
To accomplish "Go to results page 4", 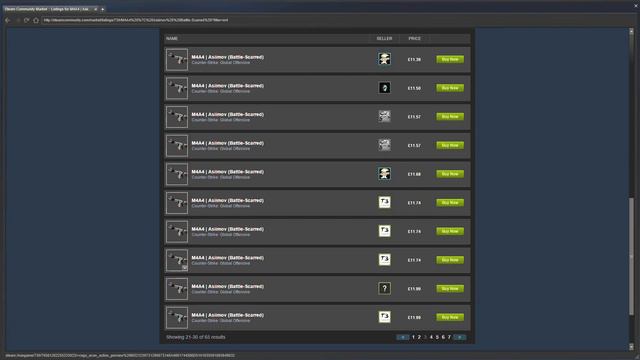I will click(x=431, y=337).
